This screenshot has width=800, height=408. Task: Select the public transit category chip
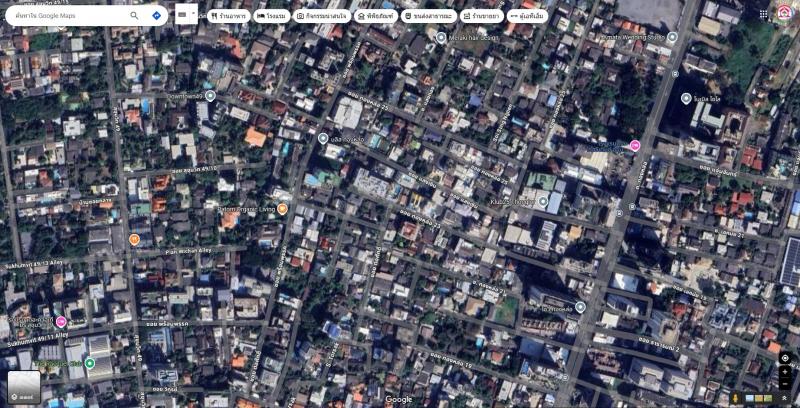click(429, 17)
